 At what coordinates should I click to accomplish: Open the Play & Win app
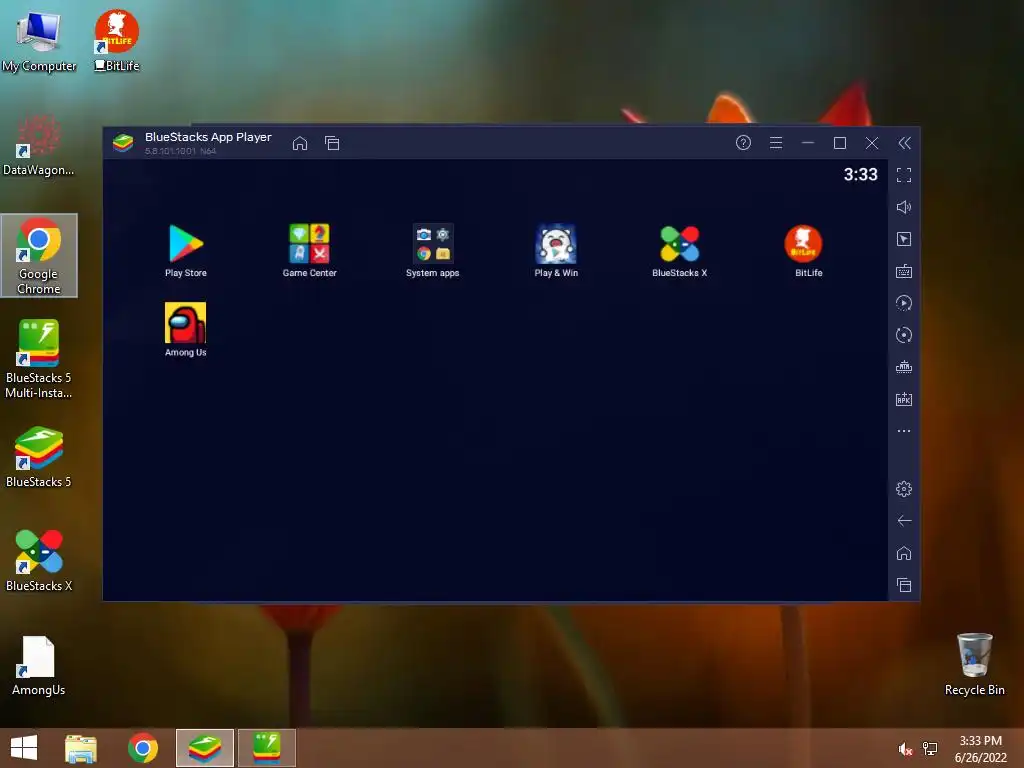click(x=556, y=251)
